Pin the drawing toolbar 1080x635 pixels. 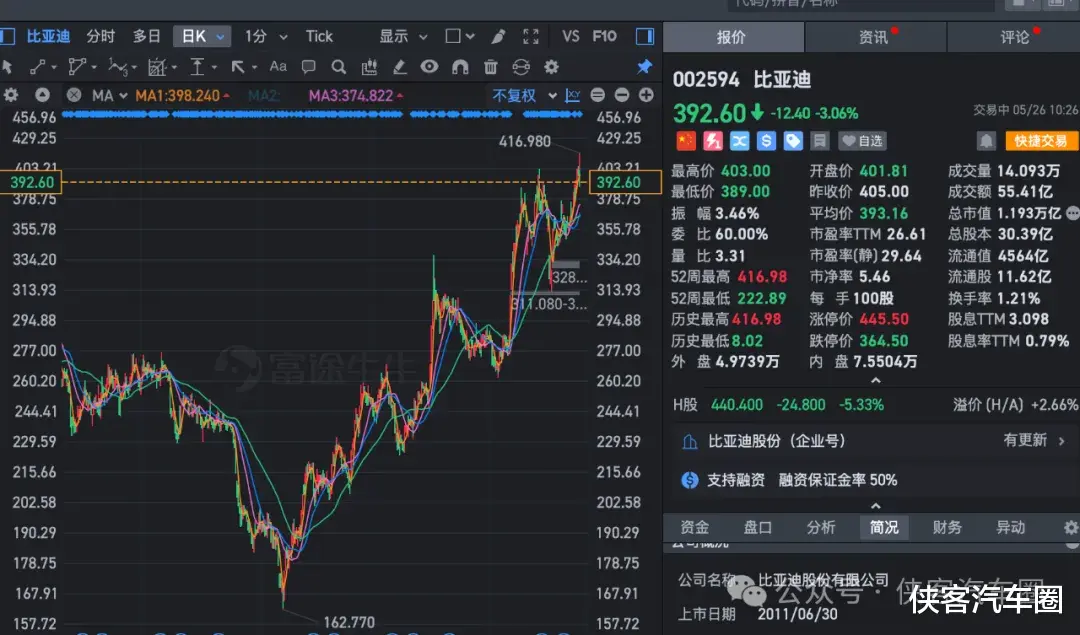644,66
